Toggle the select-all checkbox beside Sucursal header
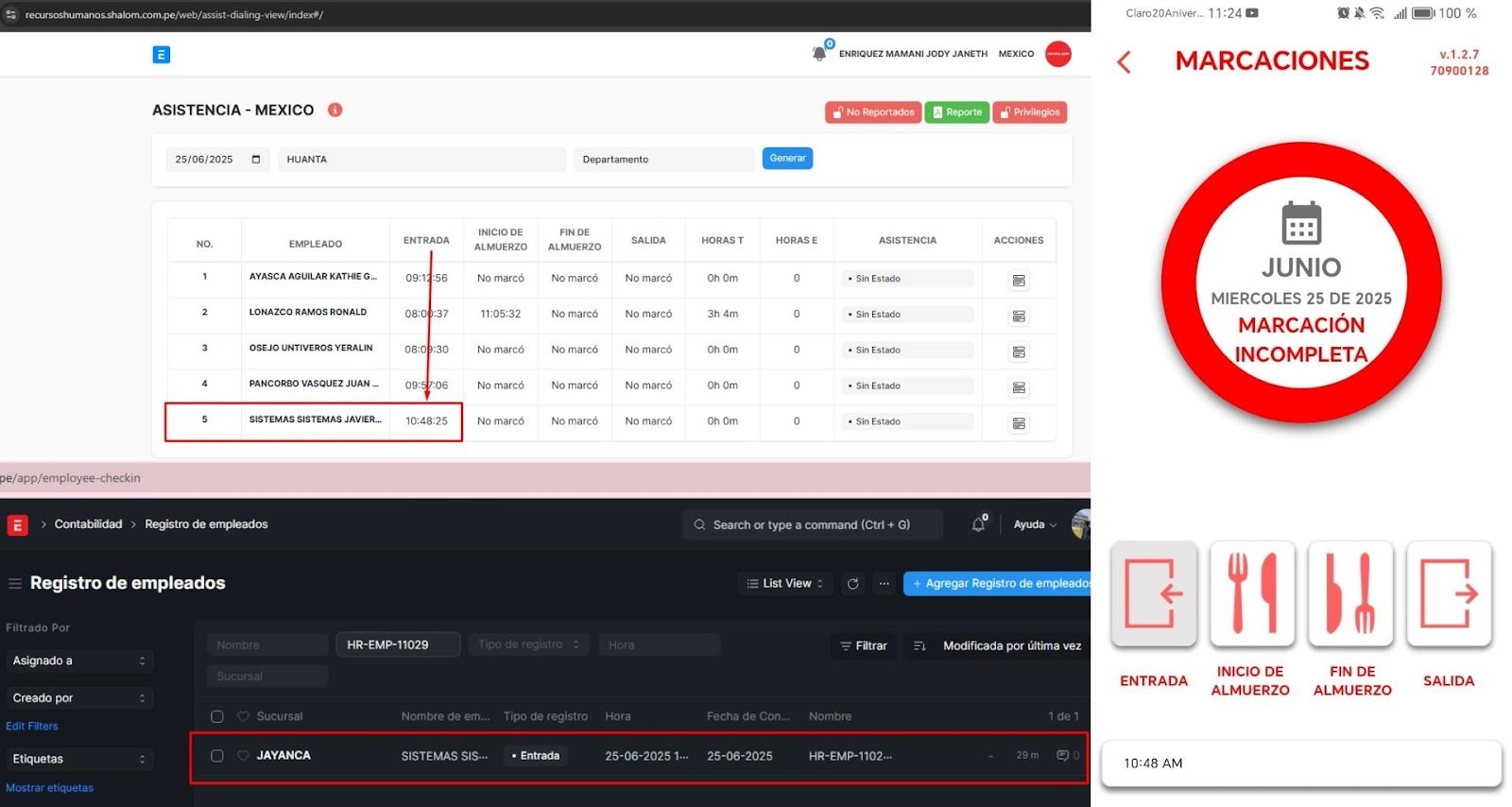1512x807 pixels. (x=217, y=716)
